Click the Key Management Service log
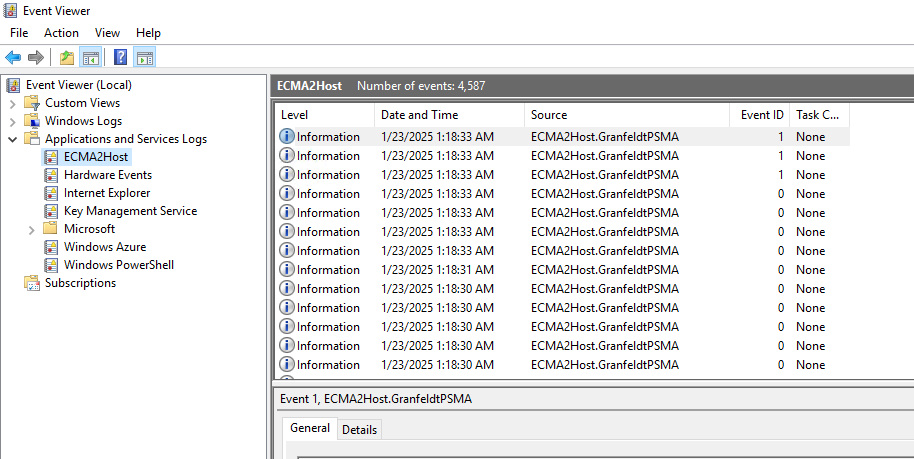The width and height of the screenshot is (914, 459). [130, 211]
